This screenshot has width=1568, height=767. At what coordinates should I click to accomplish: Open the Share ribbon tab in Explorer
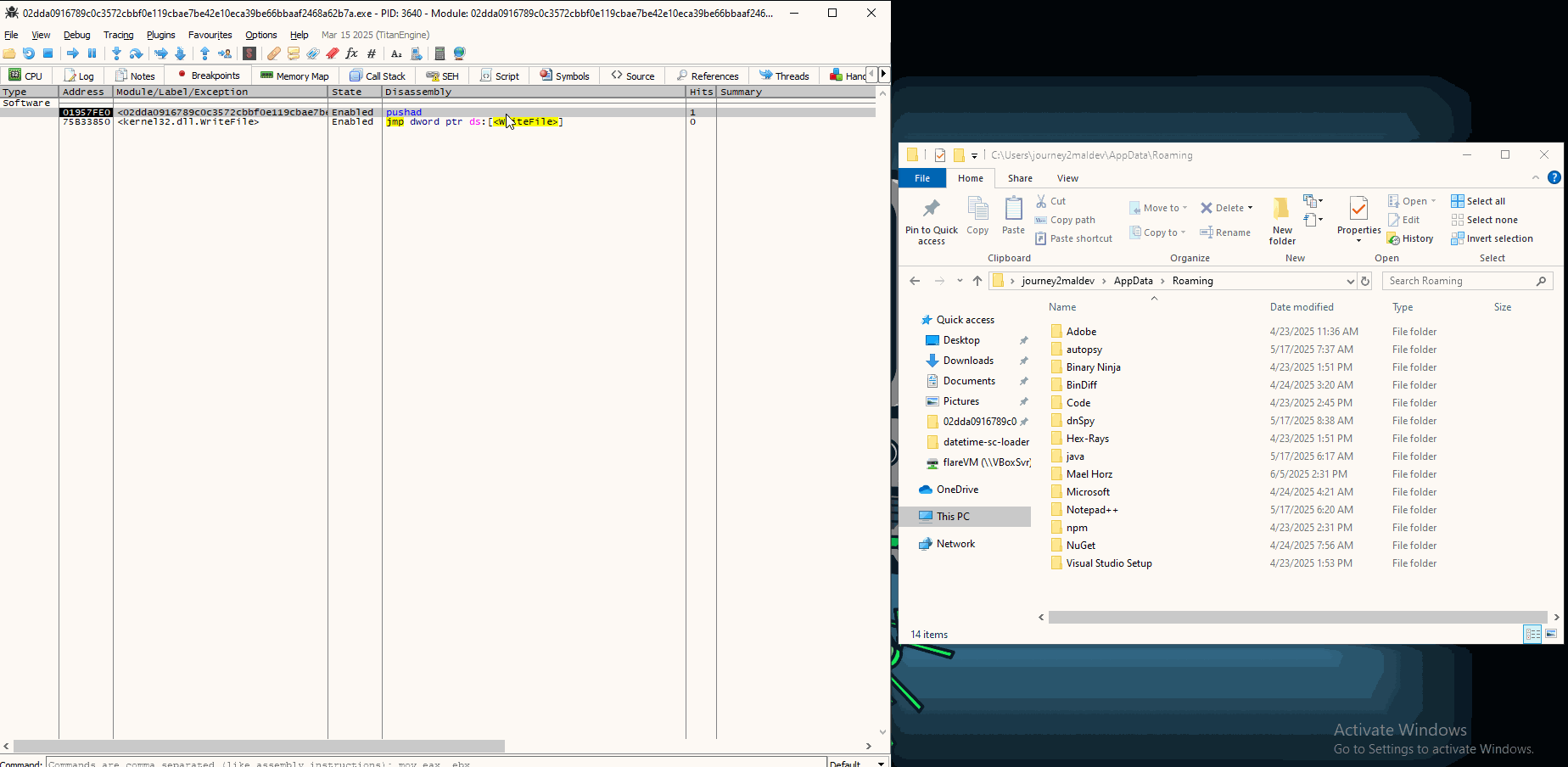pyautogui.click(x=1020, y=178)
